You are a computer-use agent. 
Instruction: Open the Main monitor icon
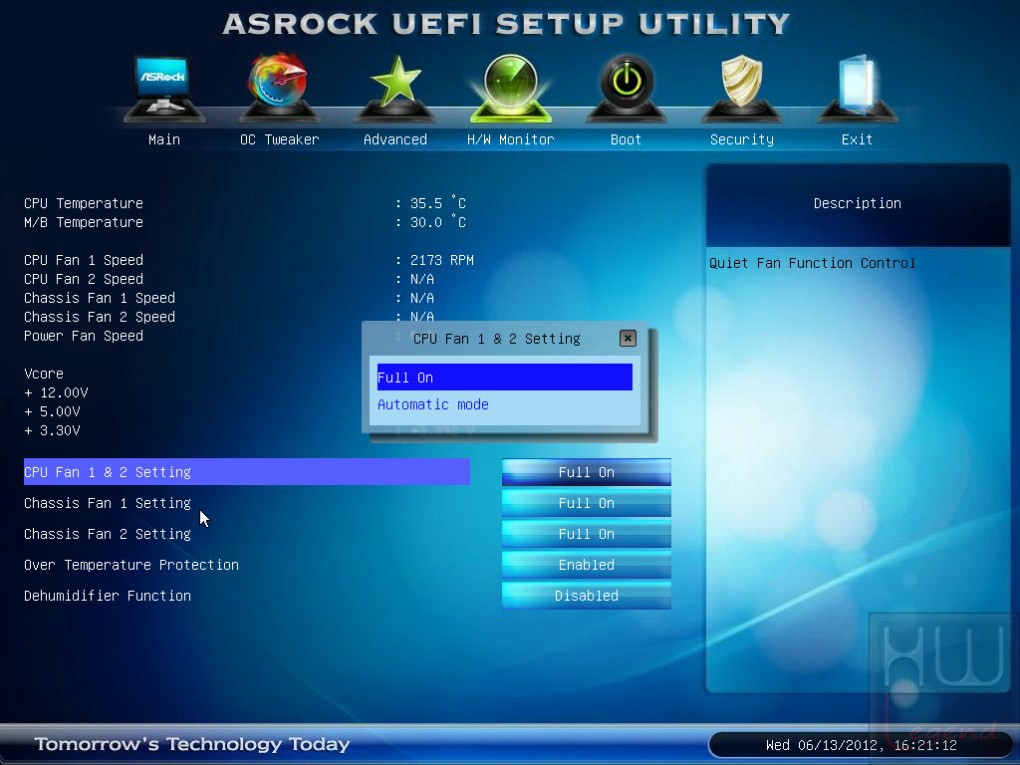[164, 88]
